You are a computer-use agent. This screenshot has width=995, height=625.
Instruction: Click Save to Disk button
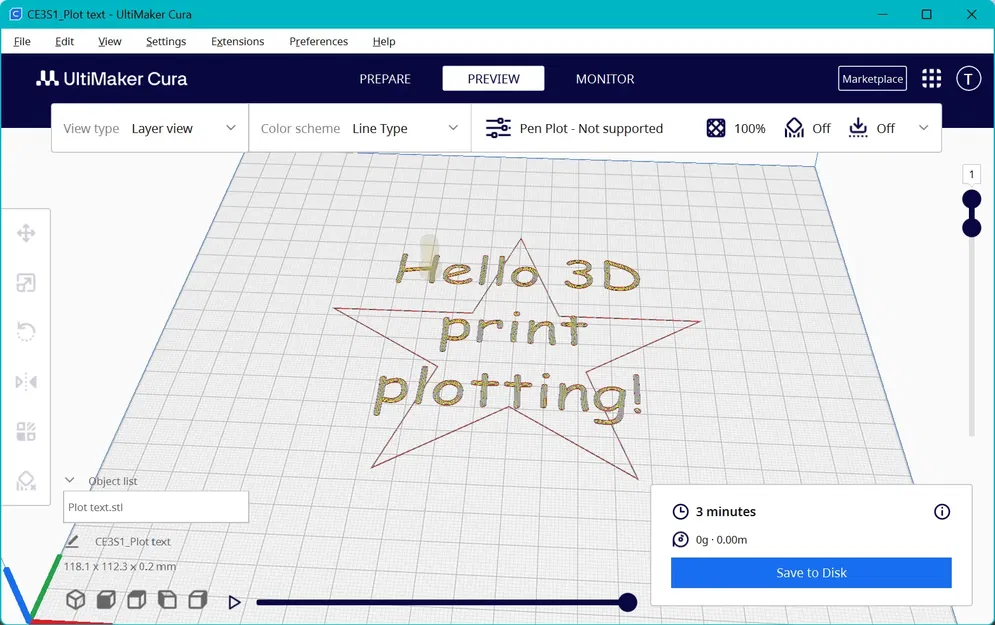(811, 572)
